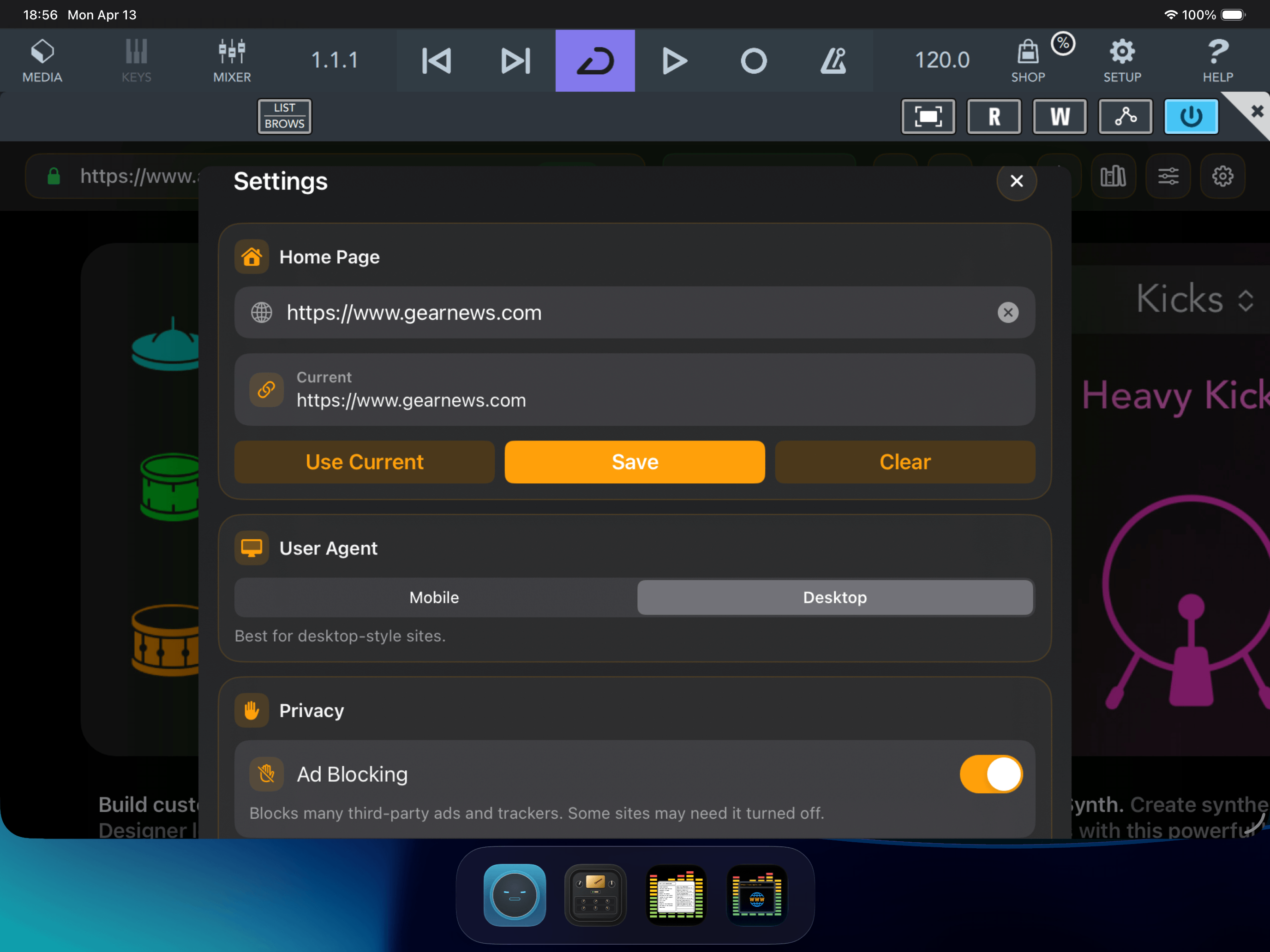Toggle the plugin power bypass button
This screenshot has height=952, width=1270.
click(x=1192, y=117)
